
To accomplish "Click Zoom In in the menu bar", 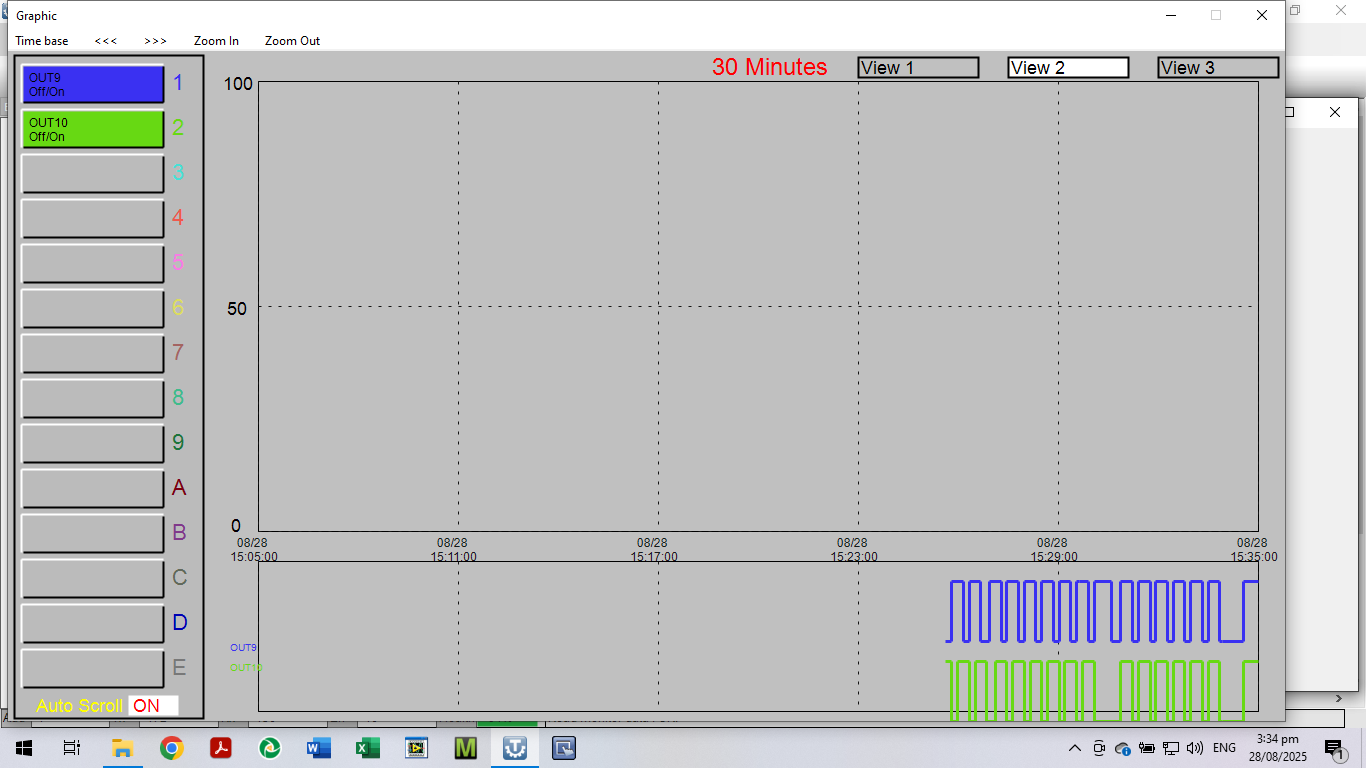I will [216, 41].
